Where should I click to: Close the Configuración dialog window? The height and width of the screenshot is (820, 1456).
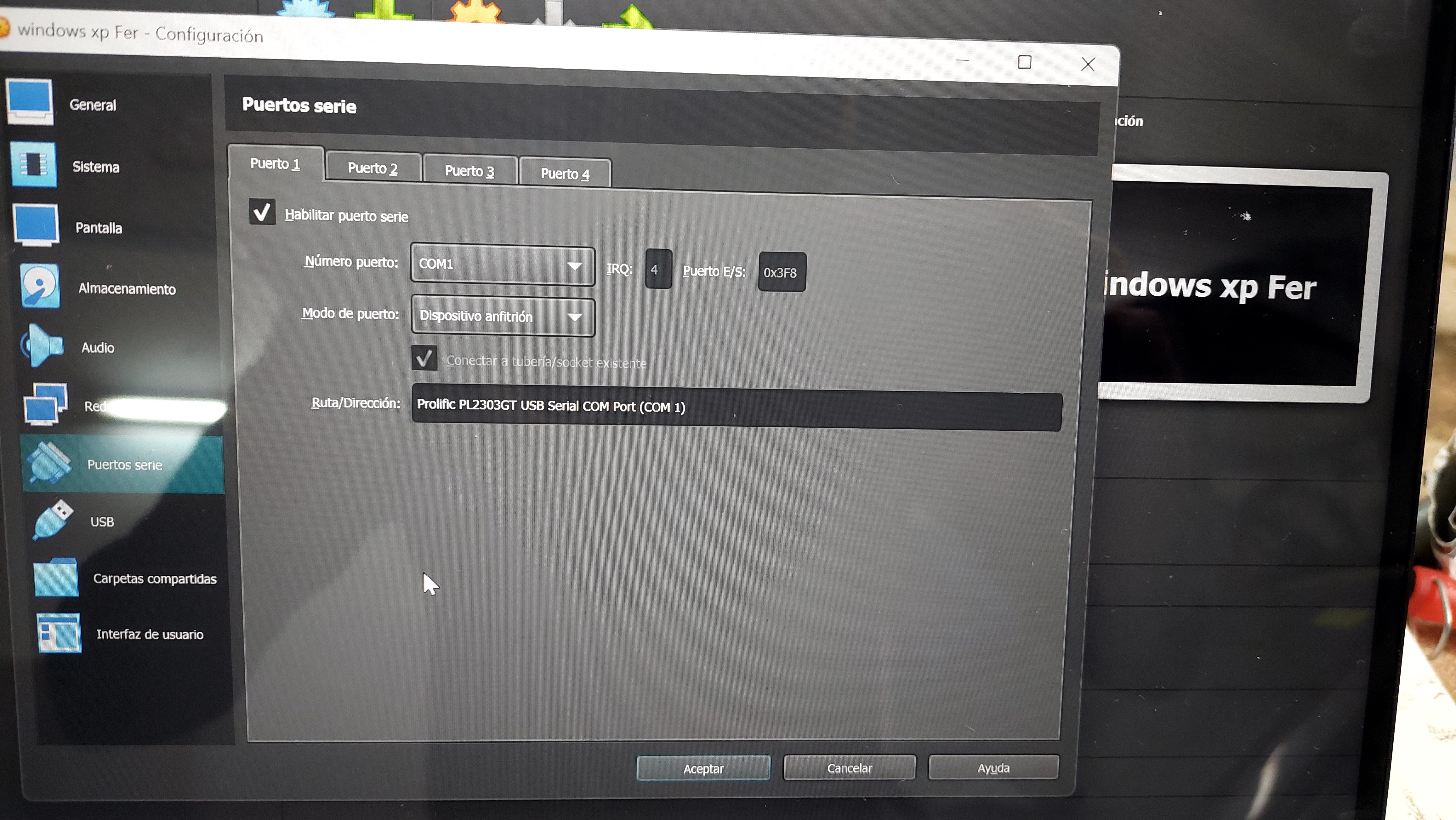(x=1088, y=65)
